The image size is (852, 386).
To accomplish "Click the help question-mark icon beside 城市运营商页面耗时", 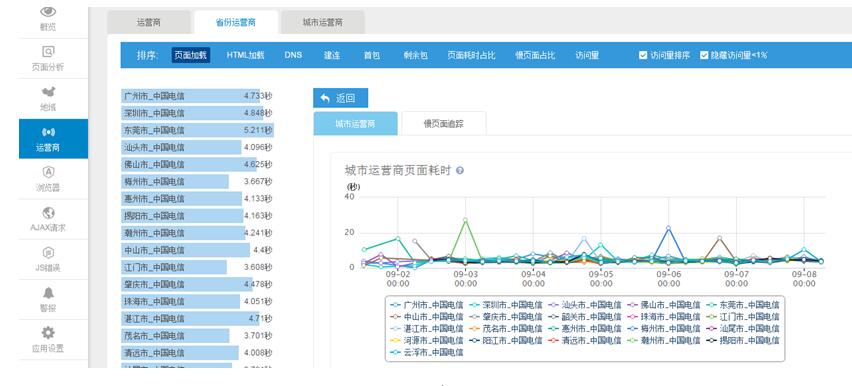I will [460, 171].
